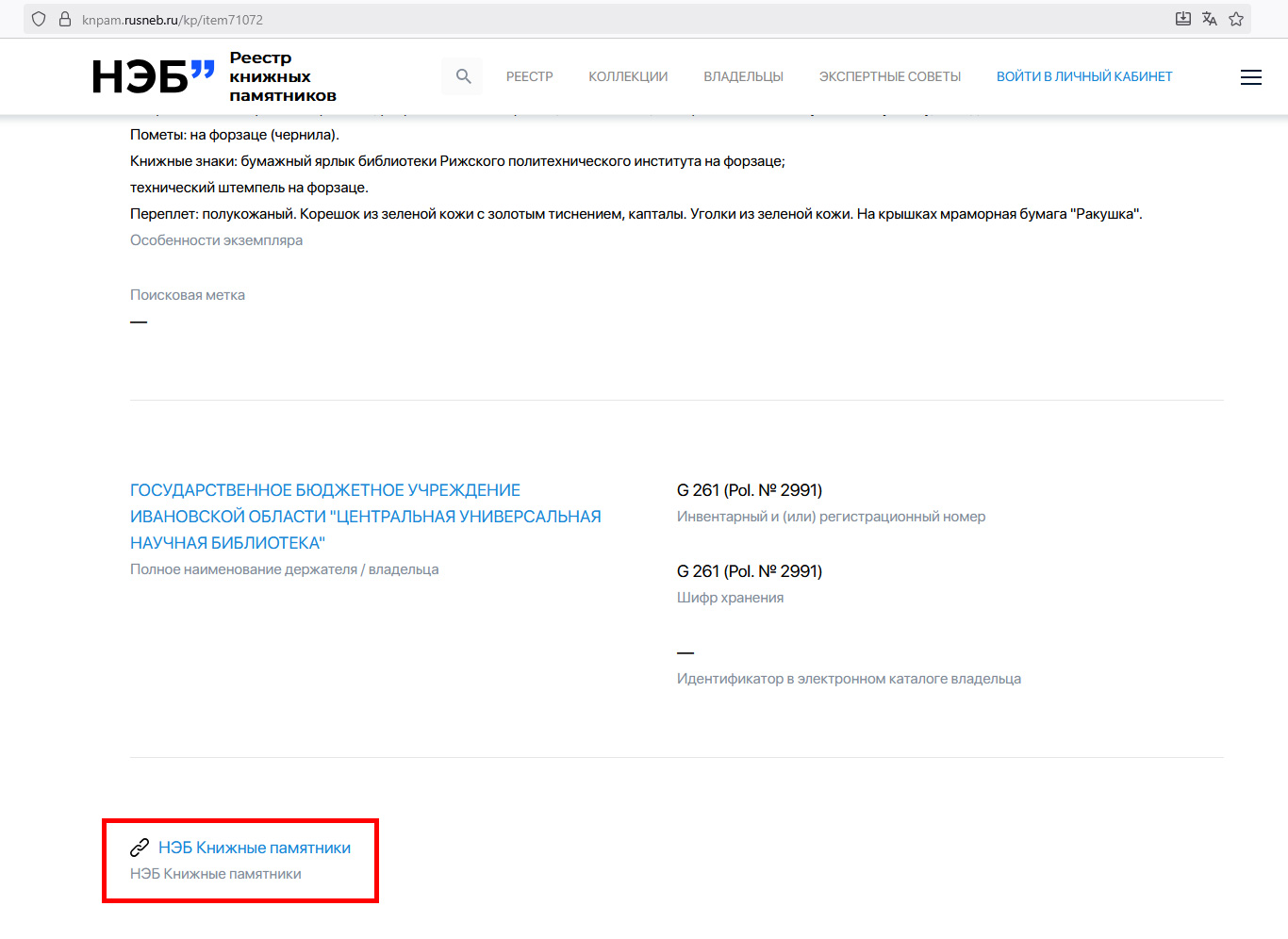Open the hamburger menu icon
Image resolution: width=1288 pixels, height=939 pixels.
tap(1250, 77)
